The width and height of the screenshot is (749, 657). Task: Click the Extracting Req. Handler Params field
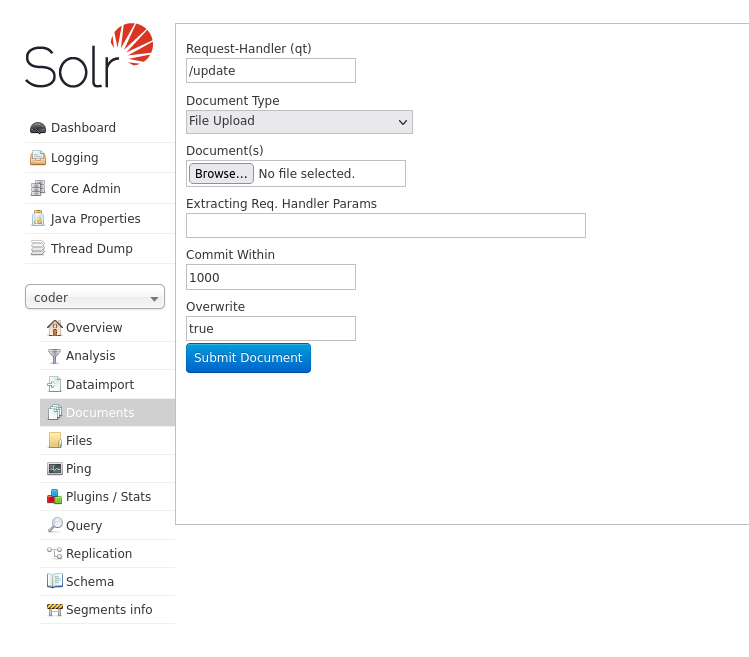click(385, 226)
